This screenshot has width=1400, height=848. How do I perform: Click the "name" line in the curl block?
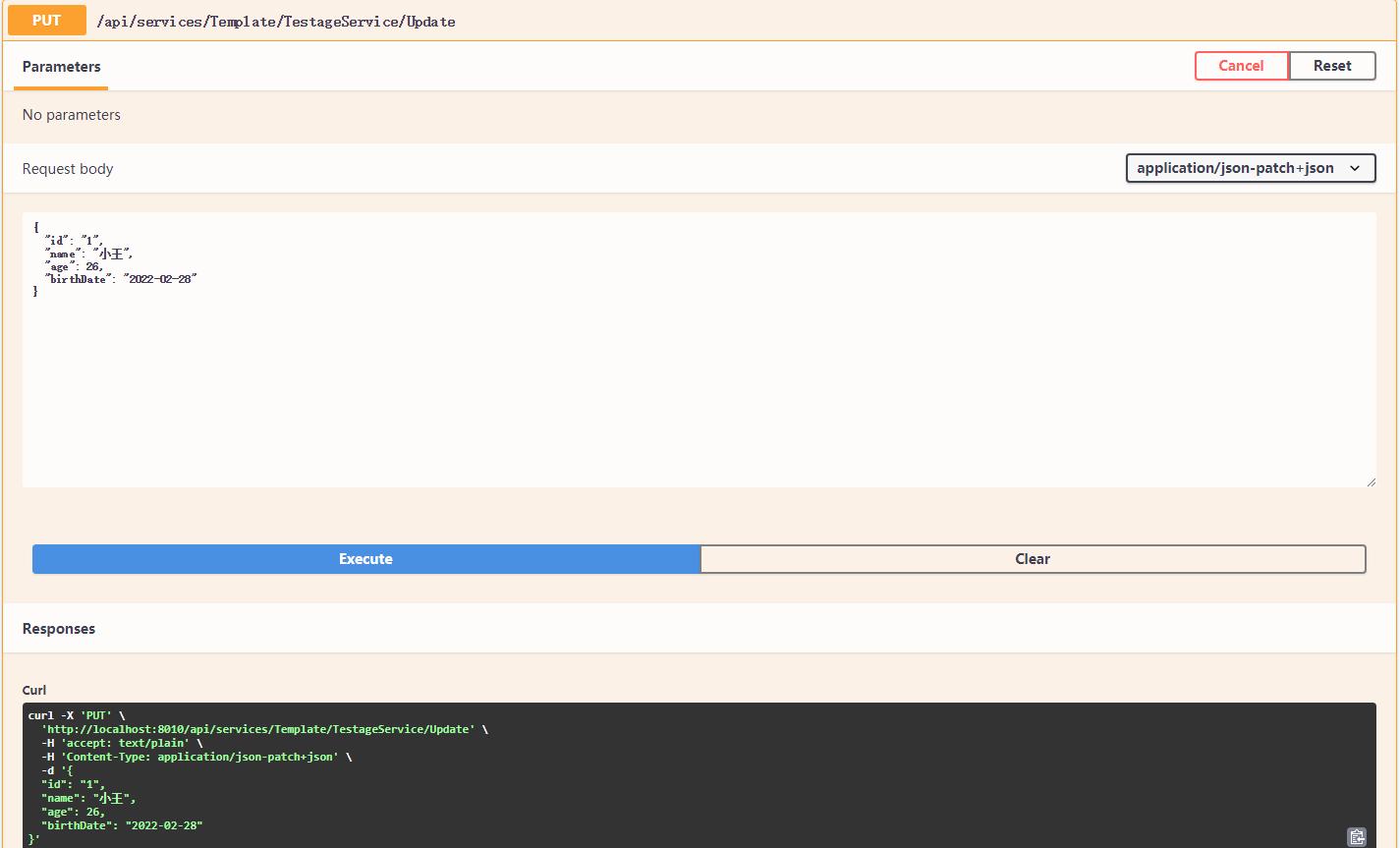(88, 798)
